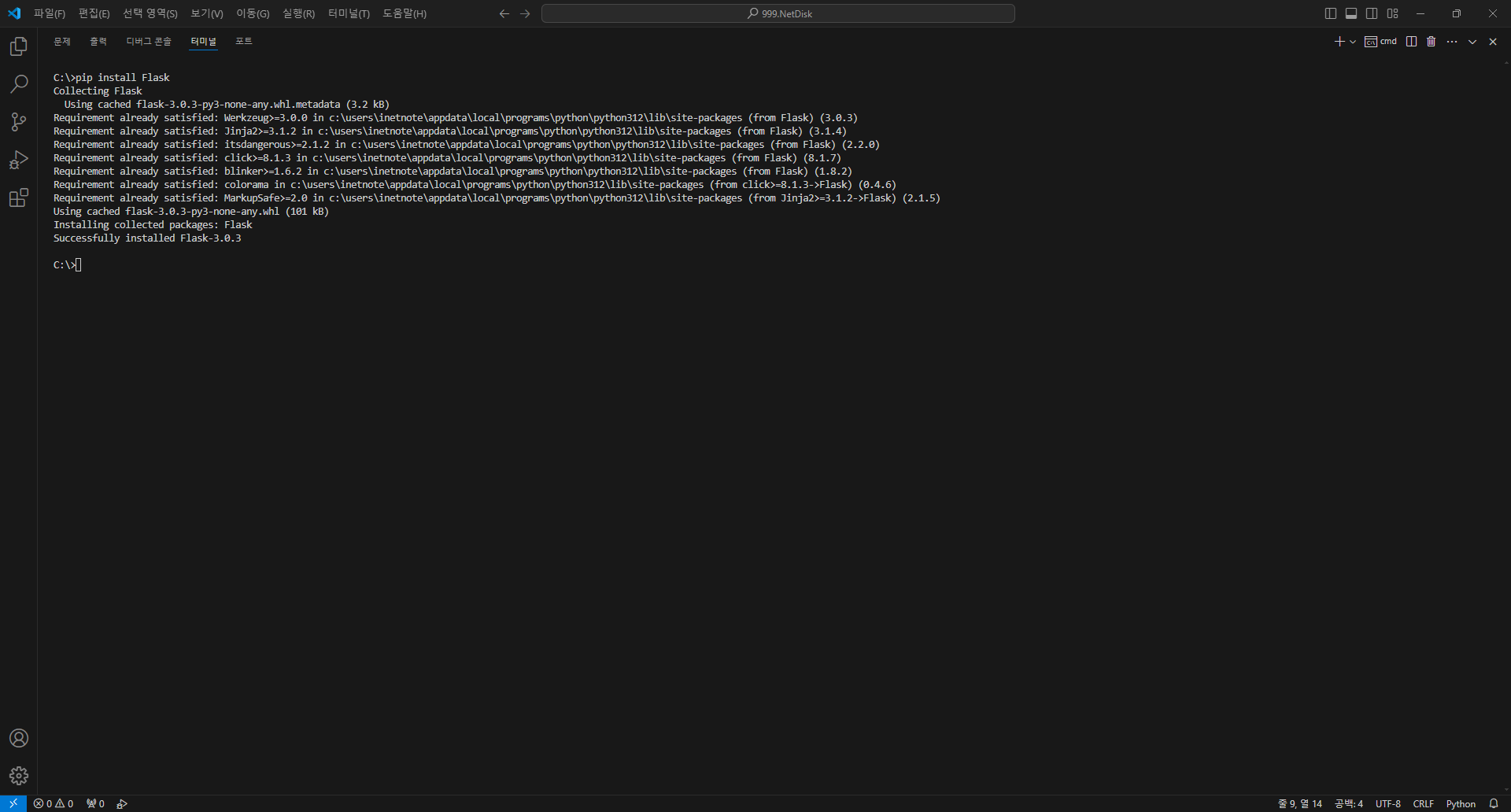
Task: Click the VS Code logo icon
Action: [14, 13]
